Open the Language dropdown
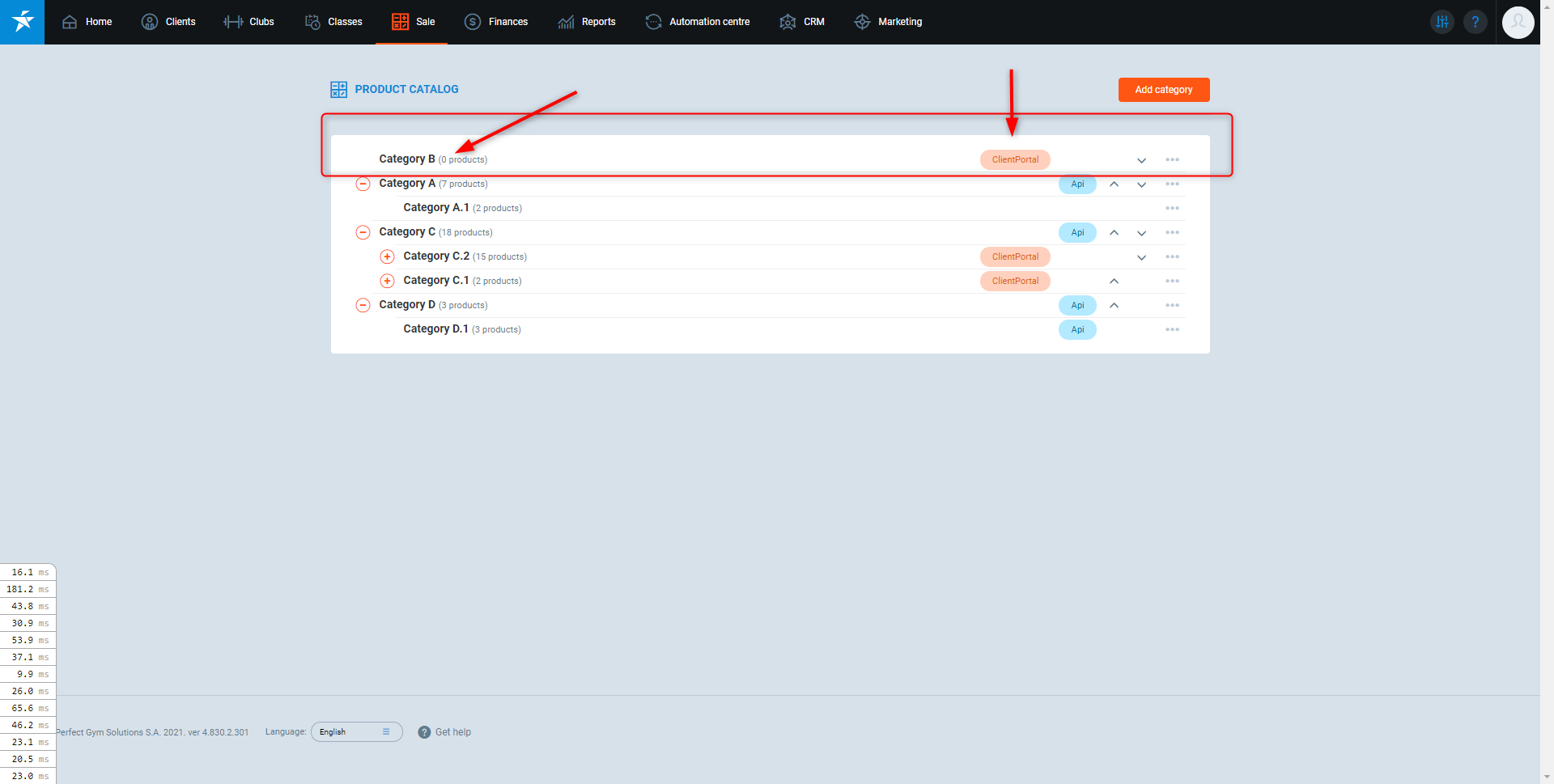1554x784 pixels. click(356, 732)
